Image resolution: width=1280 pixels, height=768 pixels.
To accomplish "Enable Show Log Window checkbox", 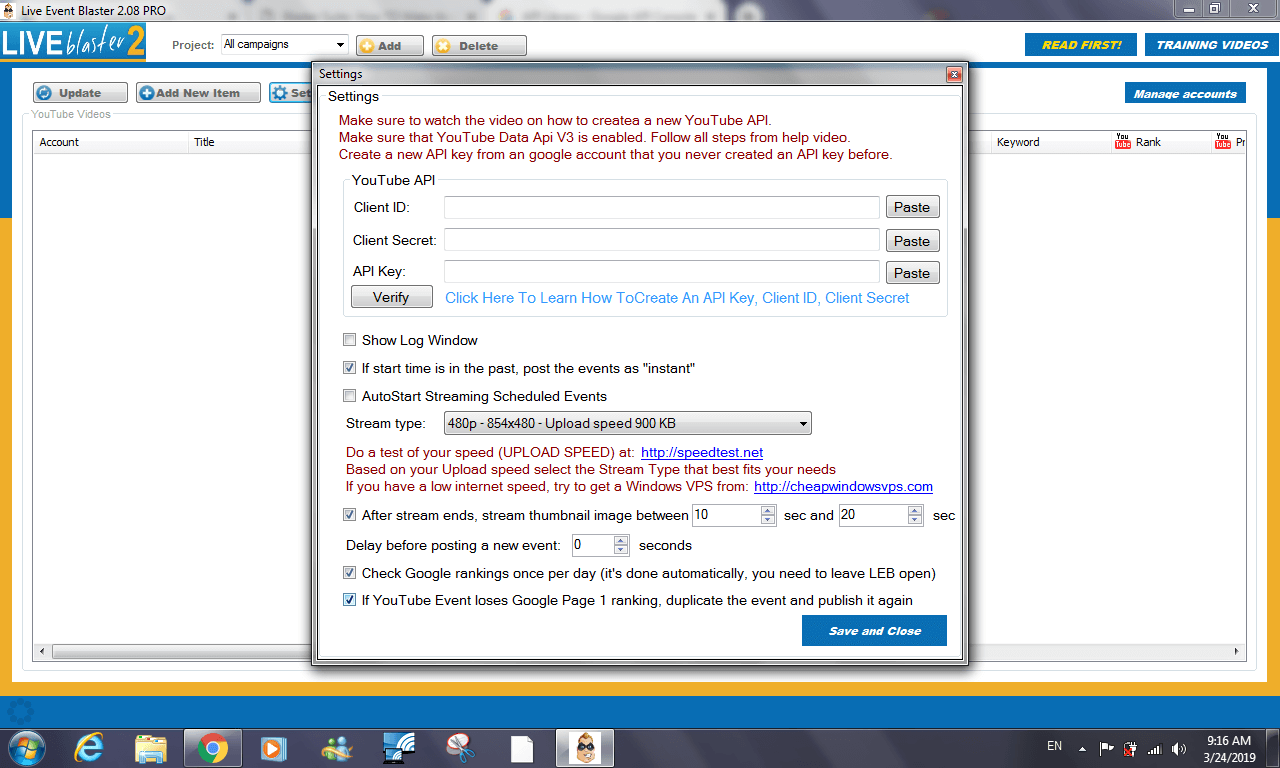I will click(x=350, y=340).
